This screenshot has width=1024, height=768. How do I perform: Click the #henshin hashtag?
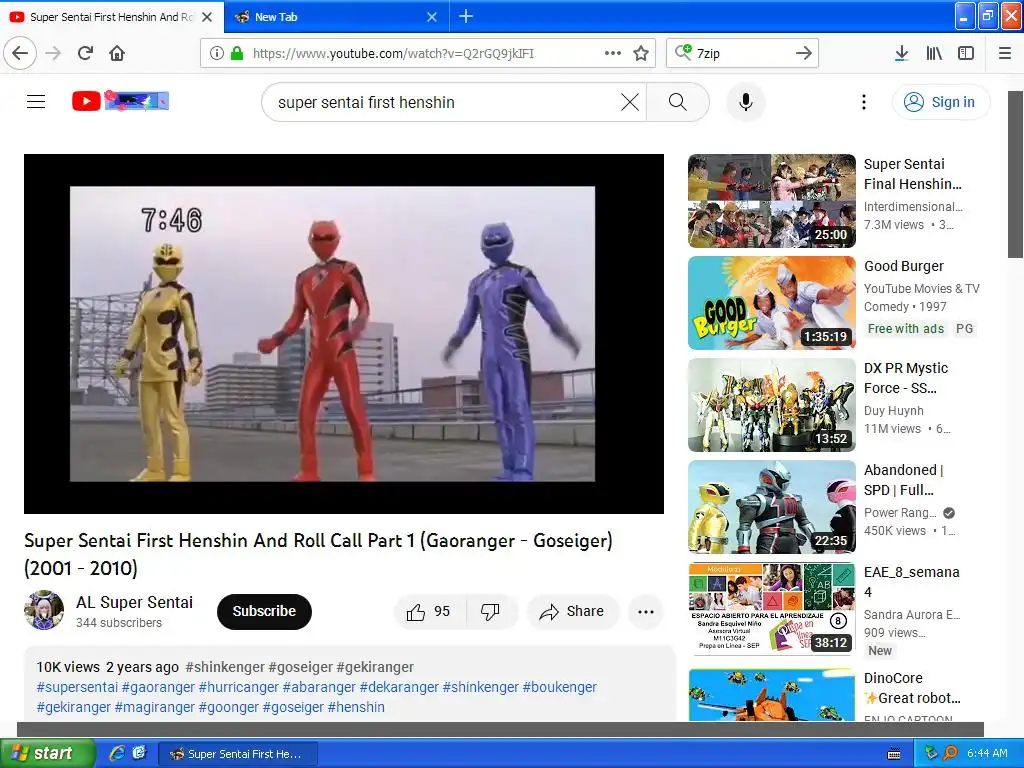(356, 707)
